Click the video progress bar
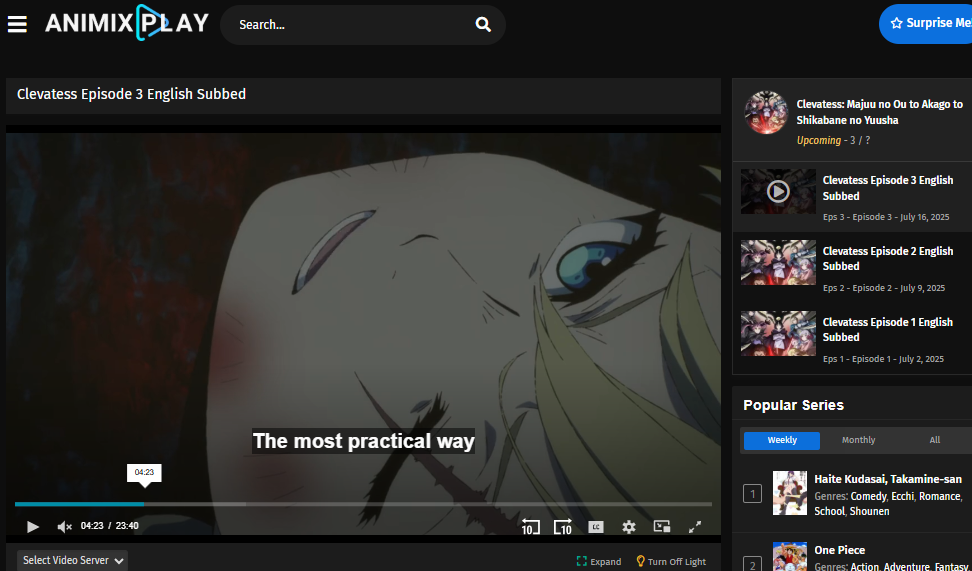Screen dimensions: 972x571 tap(363, 504)
